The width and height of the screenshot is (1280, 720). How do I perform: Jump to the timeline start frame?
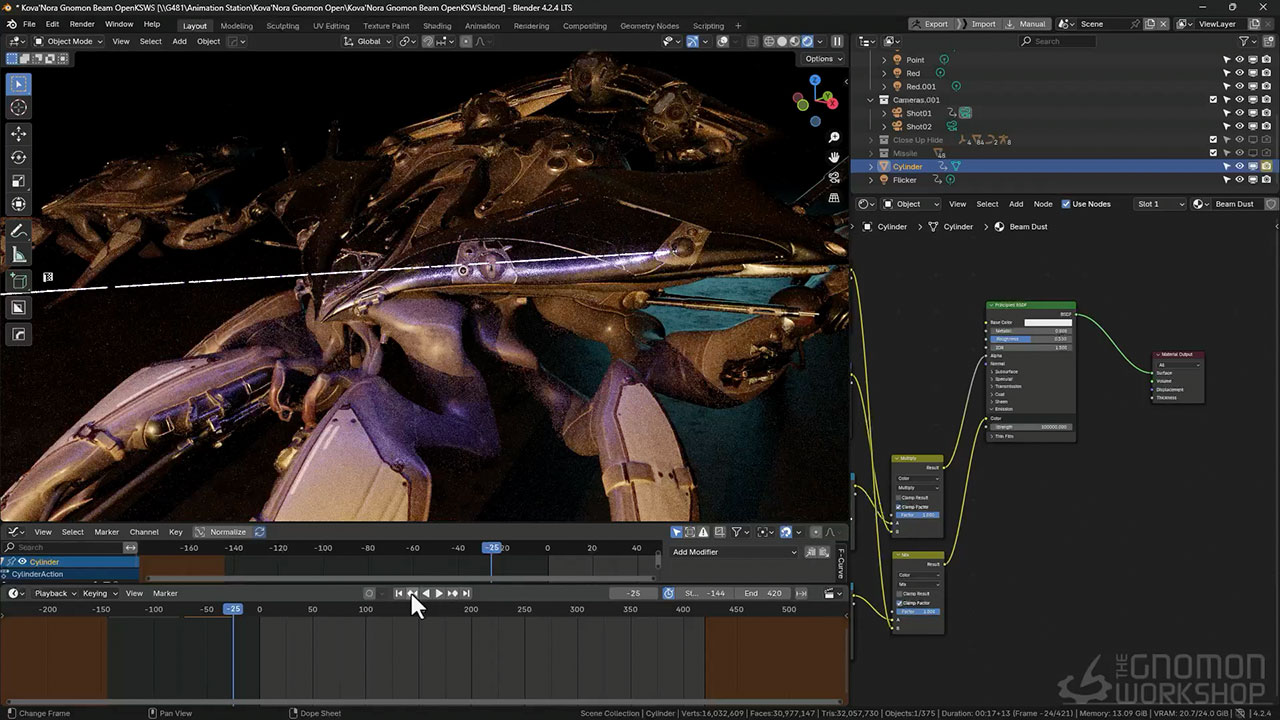tap(399, 593)
